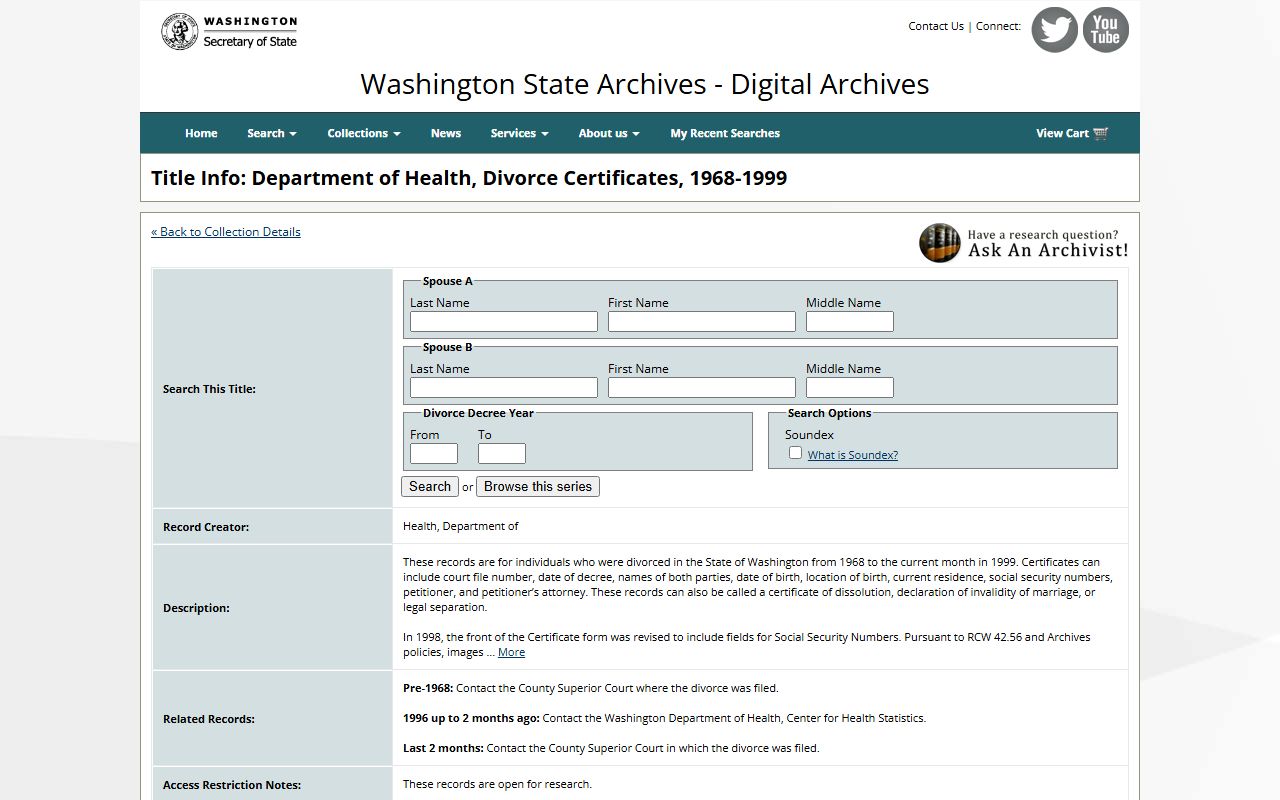The height and width of the screenshot is (800, 1280).
Task: Click the 'Record Creator:' label
Action: 206,527
